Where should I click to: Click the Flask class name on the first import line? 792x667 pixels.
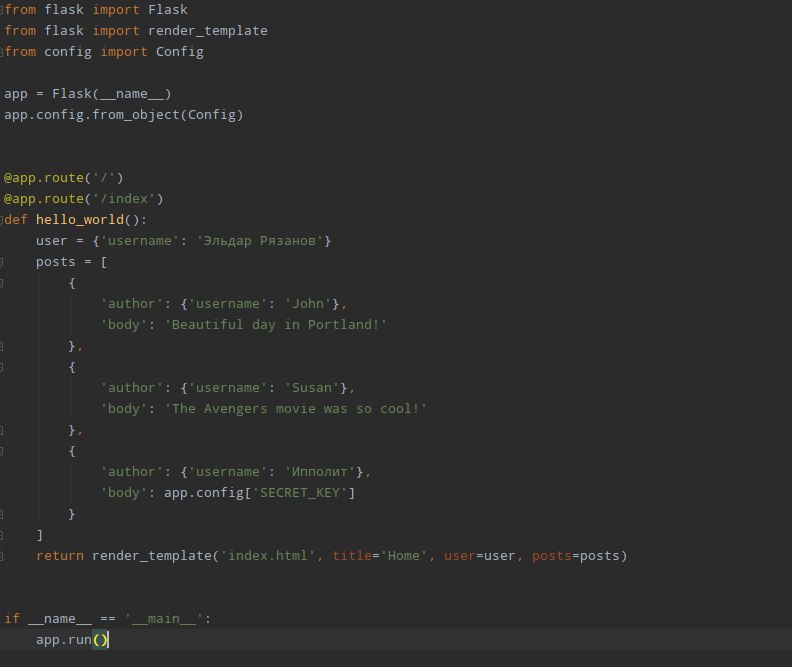point(167,10)
